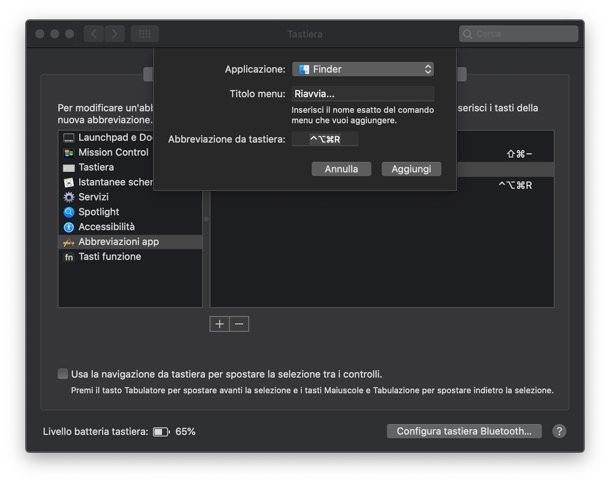Click the Accessibilità blue icon
The width and height of the screenshot is (610, 484).
coord(69,227)
